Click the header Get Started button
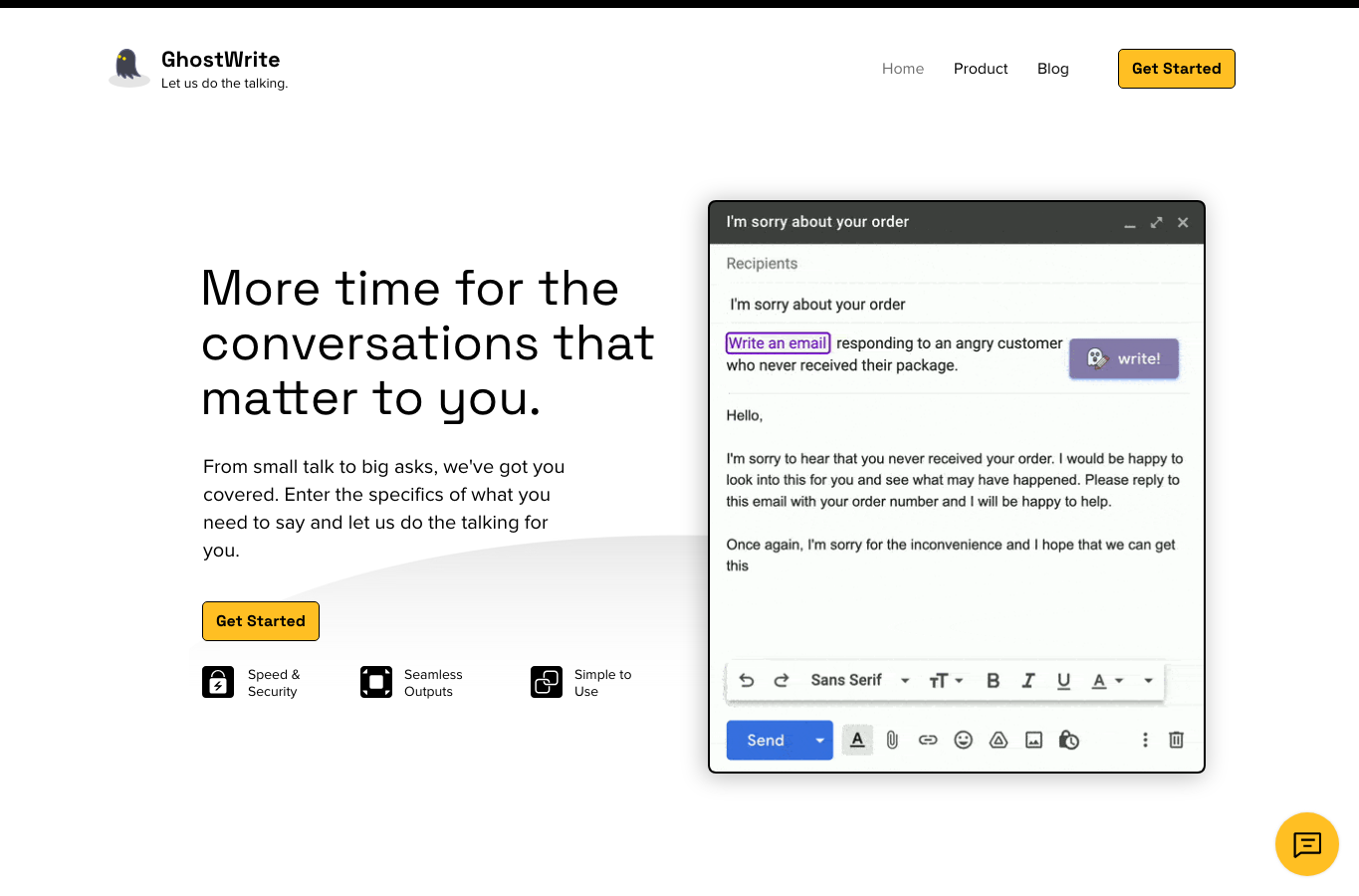This screenshot has width=1359, height=896. coord(1177,69)
